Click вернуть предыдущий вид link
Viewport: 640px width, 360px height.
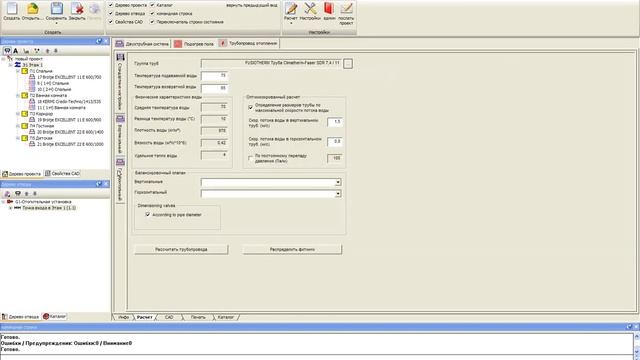251,5
